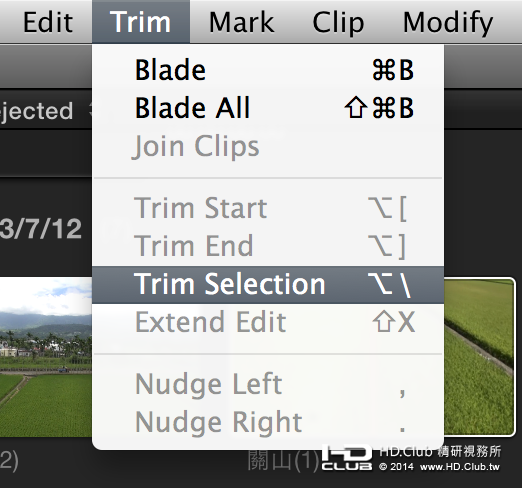Select the Blade All command
Viewport: 522px width, 488px height.
(x=268, y=108)
